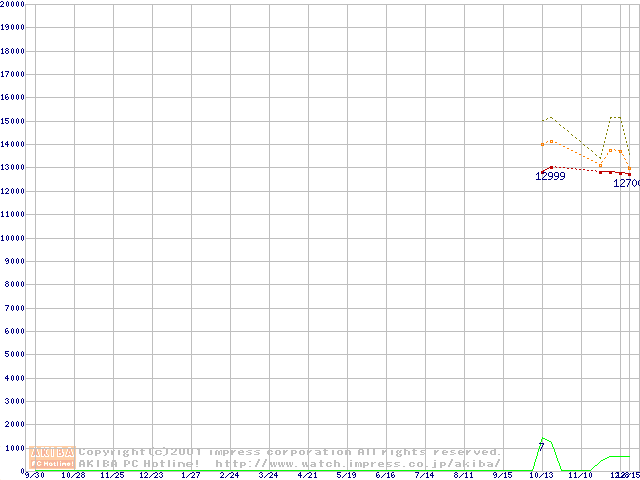Image resolution: width=640 pixels, height=480 pixels.
Task: Click the number 7 above the green peak
Action: point(541,446)
